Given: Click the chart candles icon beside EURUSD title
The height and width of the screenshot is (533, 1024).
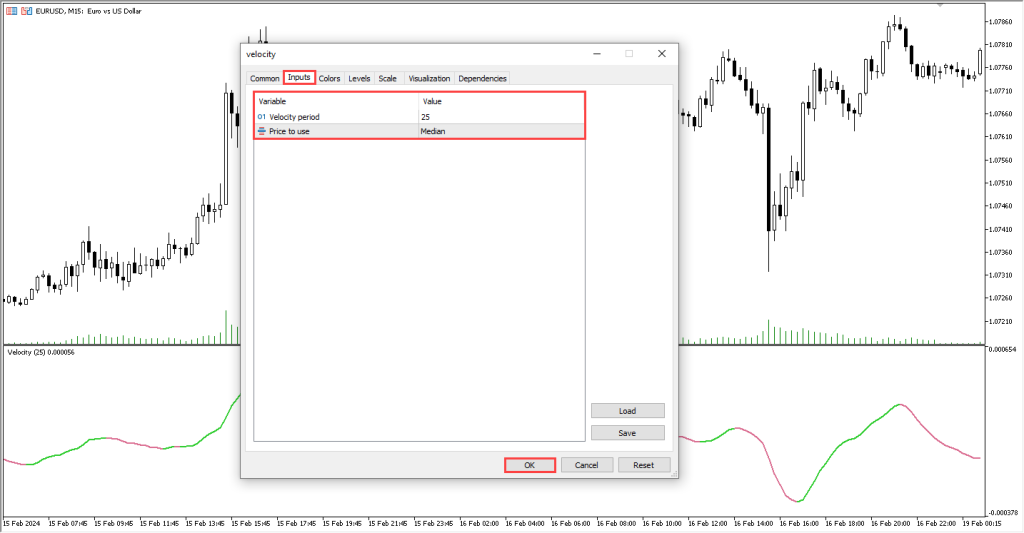Looking at the screenshot, I should point(26,11).
